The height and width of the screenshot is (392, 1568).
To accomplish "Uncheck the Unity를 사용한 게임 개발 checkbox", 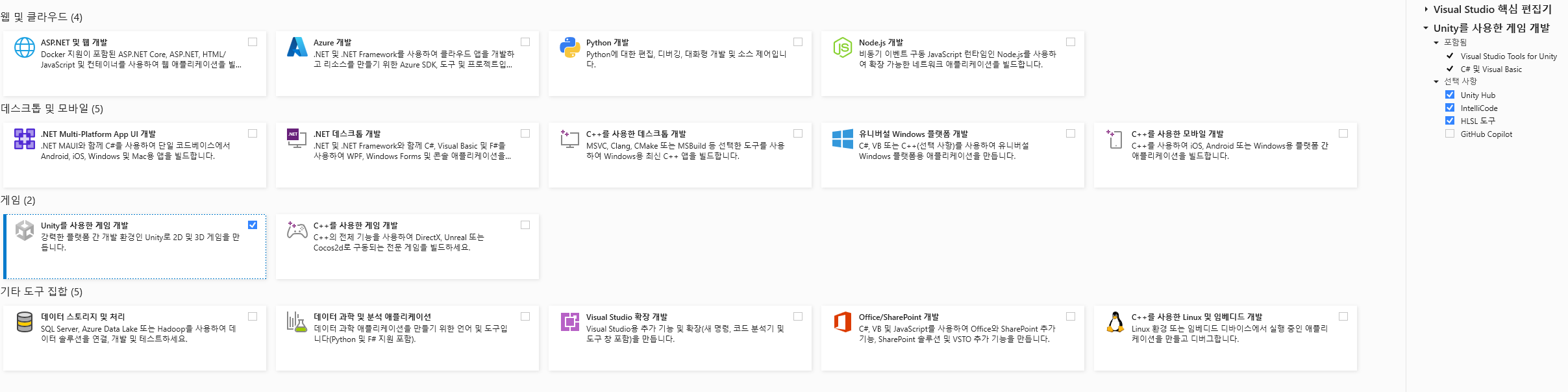I will (x=253, y=225).
